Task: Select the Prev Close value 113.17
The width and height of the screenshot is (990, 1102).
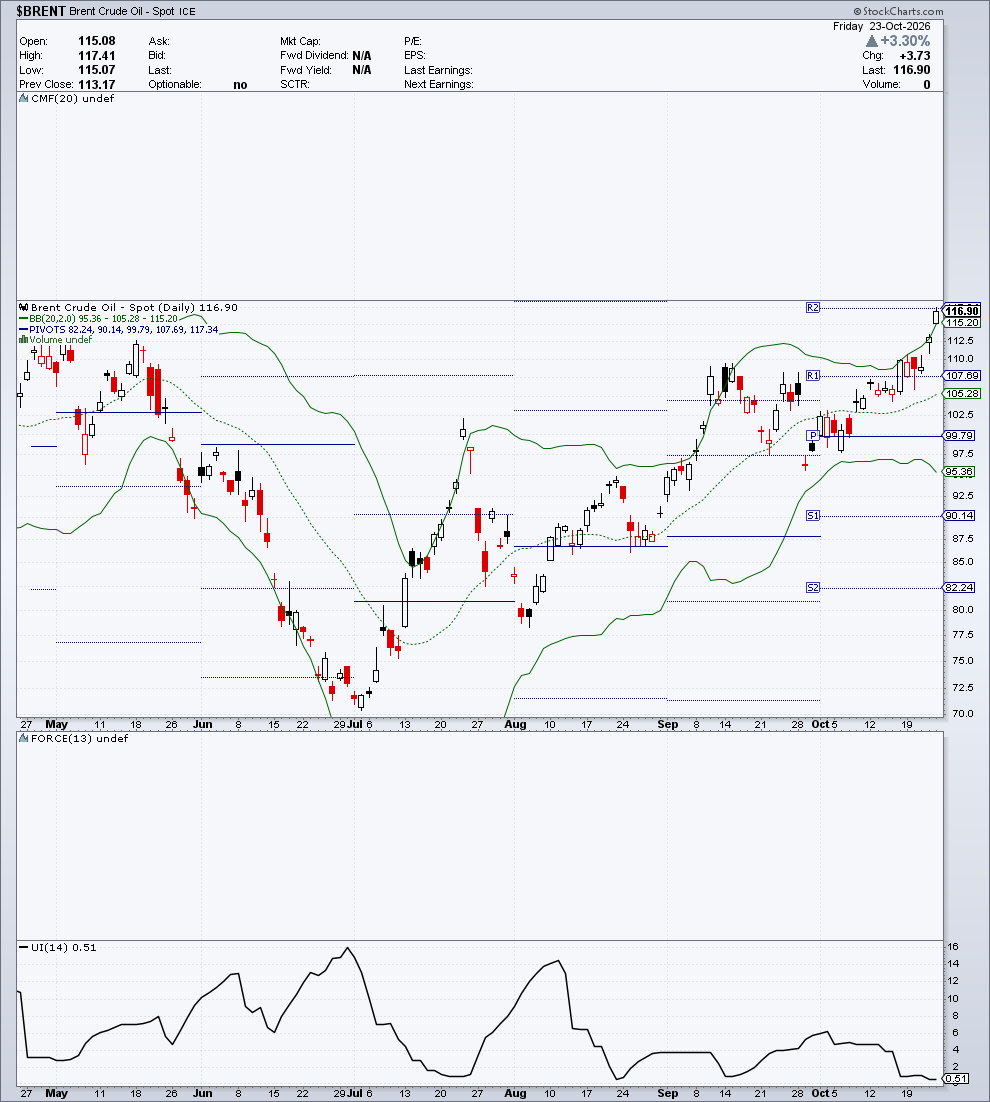Action: [96, 84]
